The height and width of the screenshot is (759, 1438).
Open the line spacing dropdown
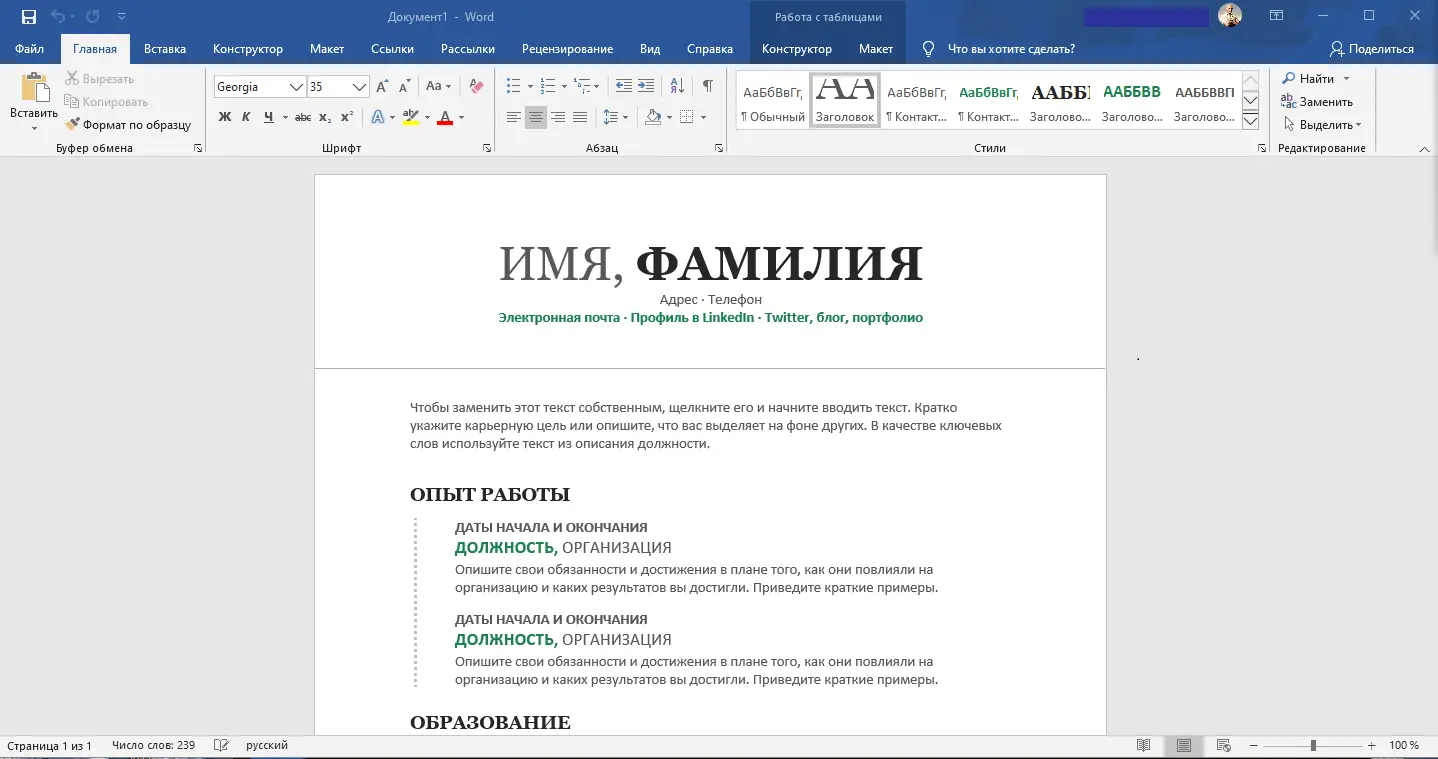[625, 117]
